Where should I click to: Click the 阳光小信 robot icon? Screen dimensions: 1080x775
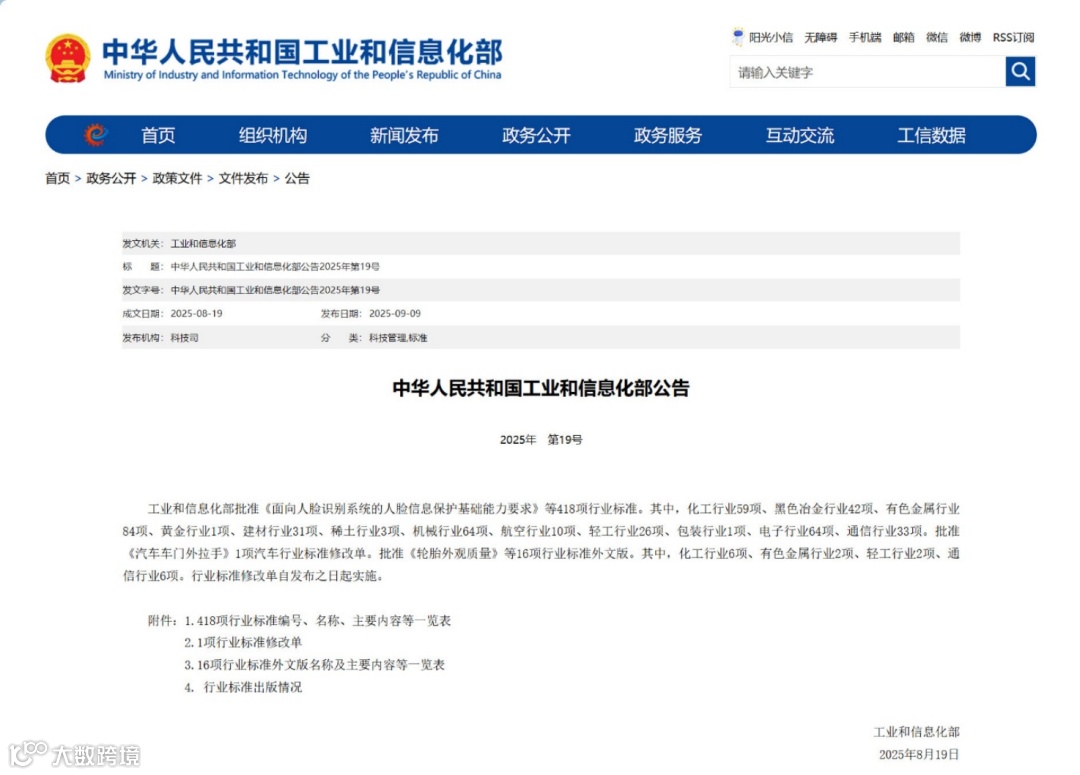(x=738, y=37)
